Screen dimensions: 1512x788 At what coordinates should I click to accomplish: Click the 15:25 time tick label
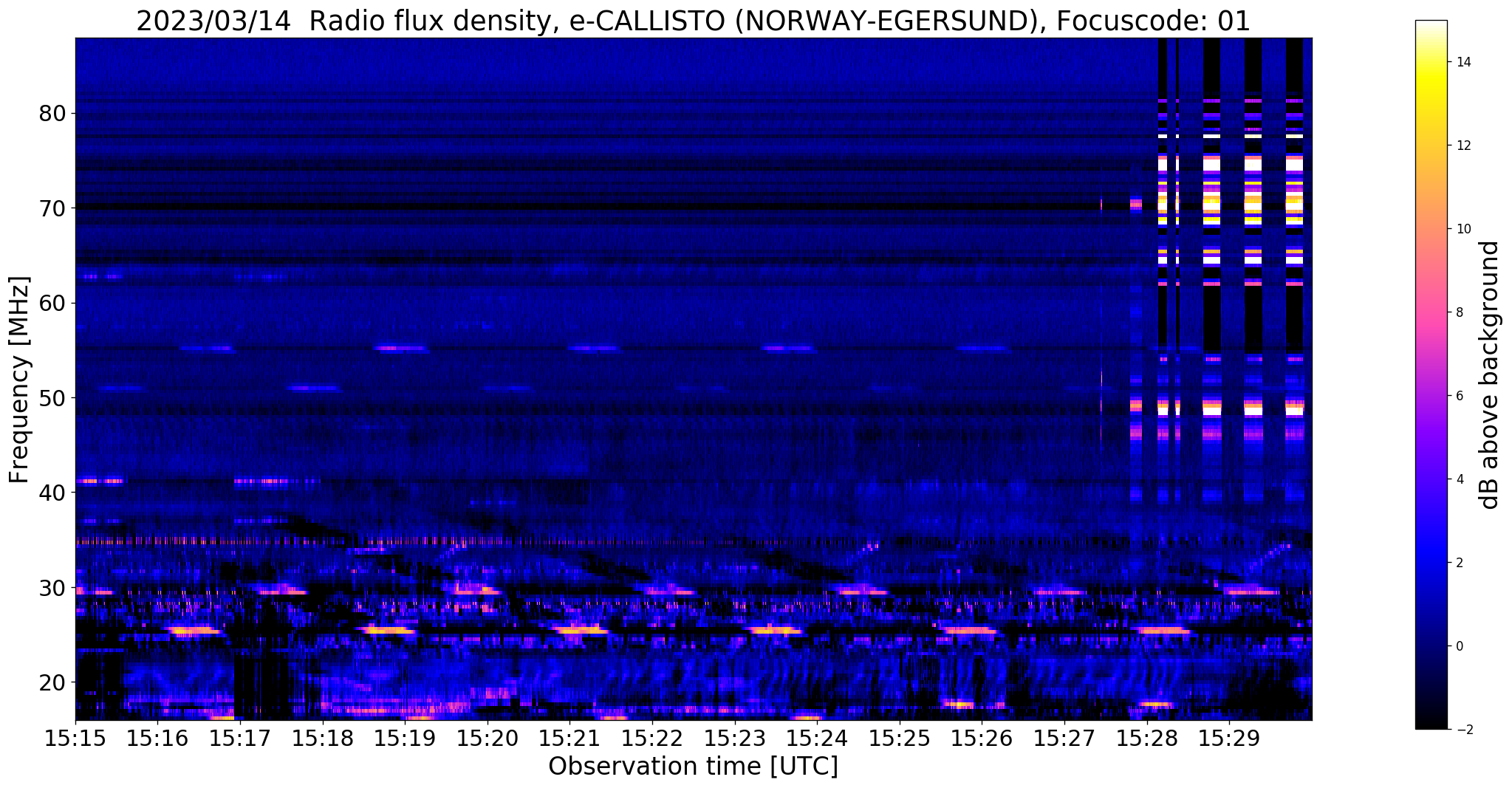click(x=900, y=739)
